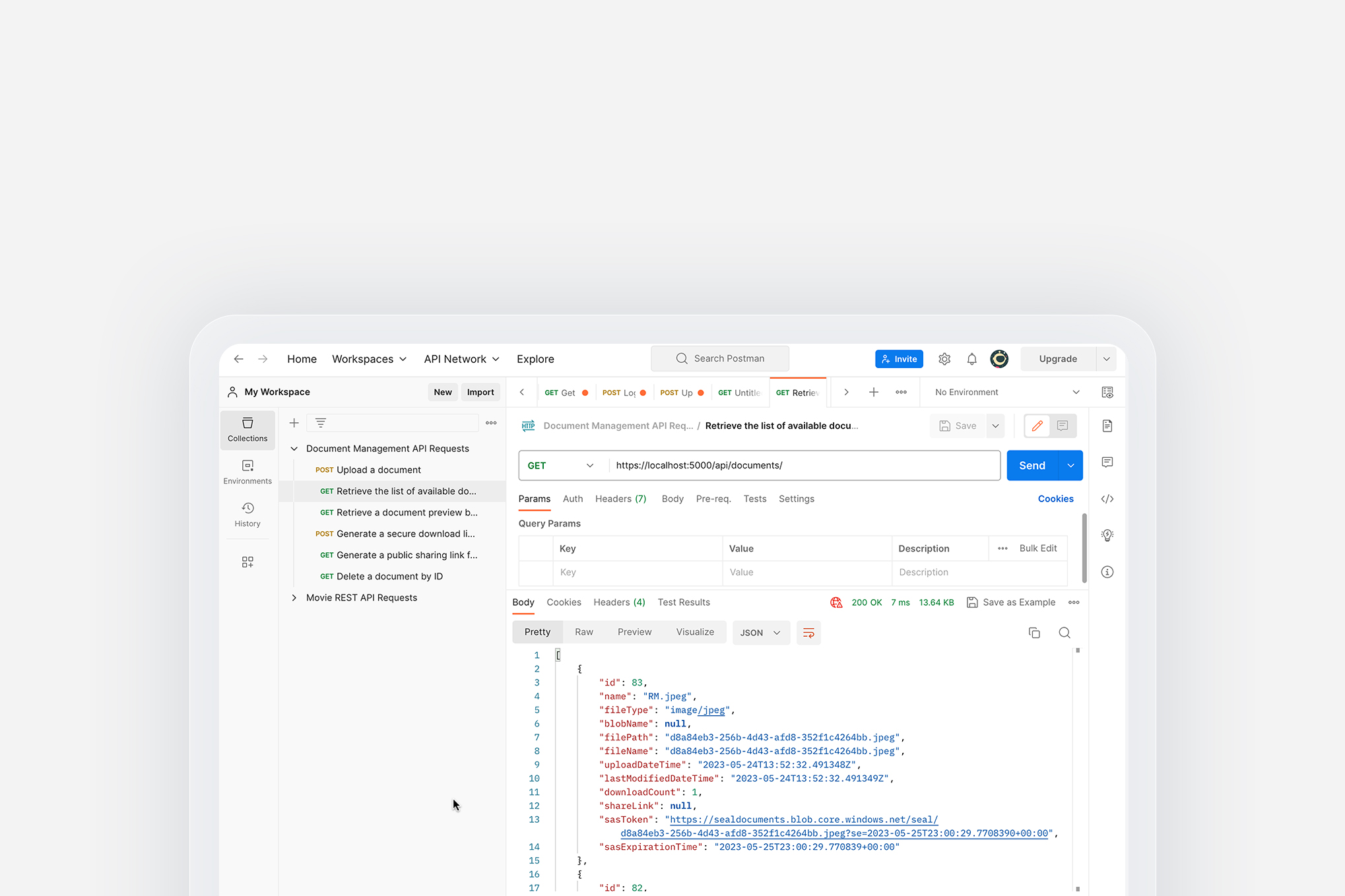Open the Save options dropdown arrow

point(995,426)
